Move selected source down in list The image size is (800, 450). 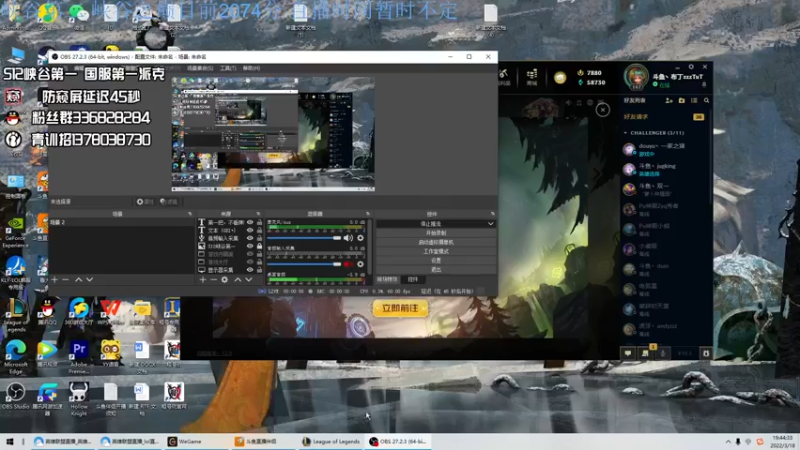click(248, 280)
